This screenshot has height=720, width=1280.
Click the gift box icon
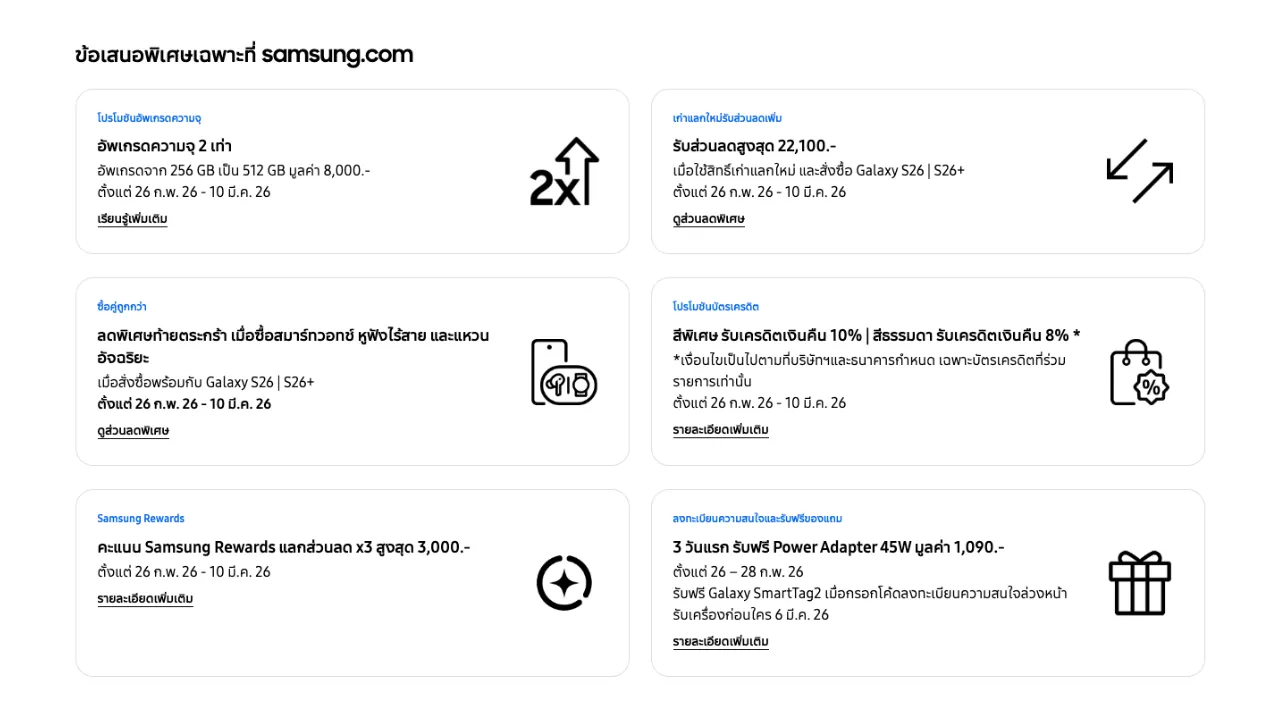pyautogui.click(x=1139, y=583)
